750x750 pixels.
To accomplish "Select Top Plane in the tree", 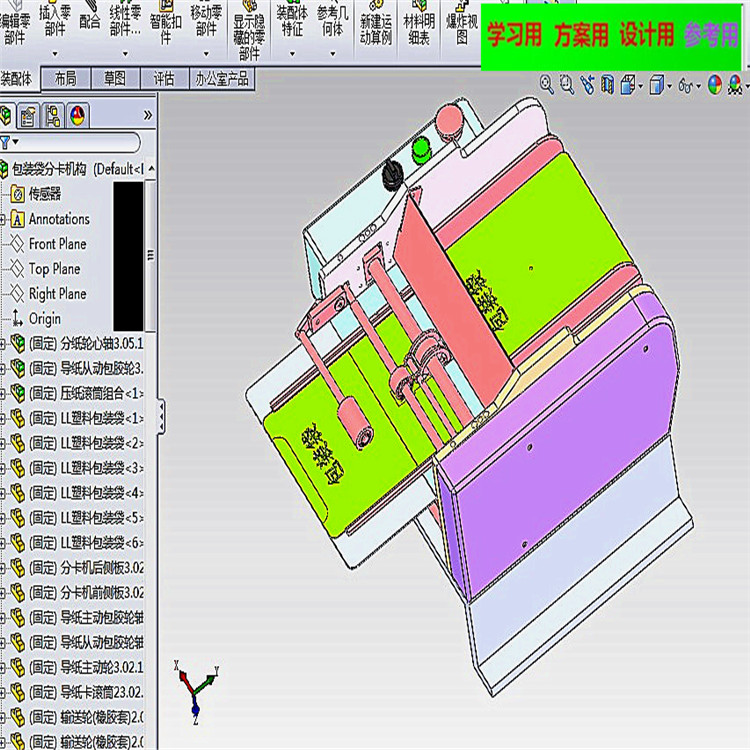I will (45, 269).
